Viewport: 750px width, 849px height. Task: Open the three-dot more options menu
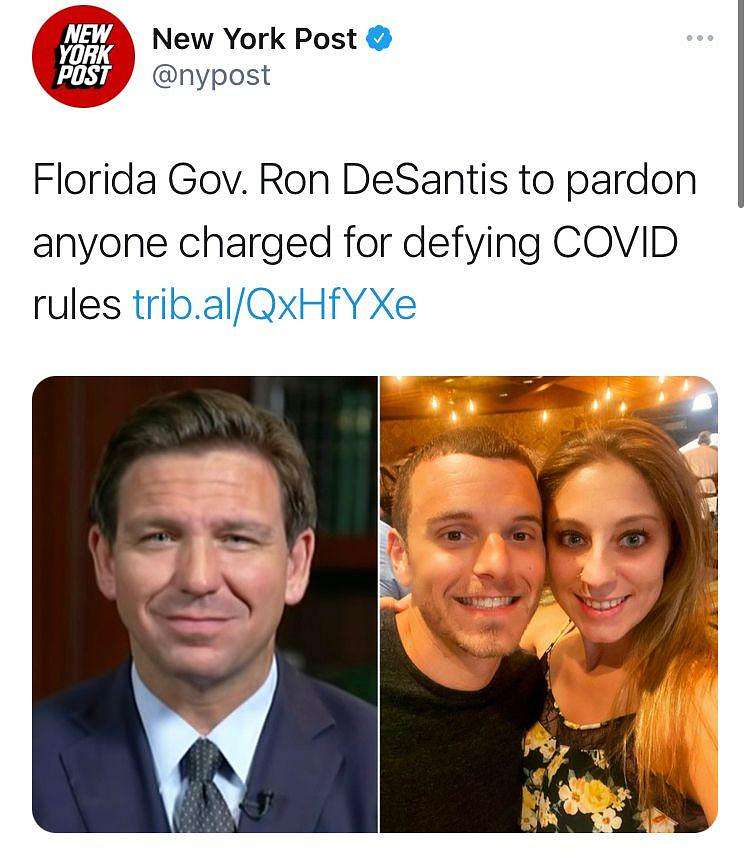pos(700,38)
